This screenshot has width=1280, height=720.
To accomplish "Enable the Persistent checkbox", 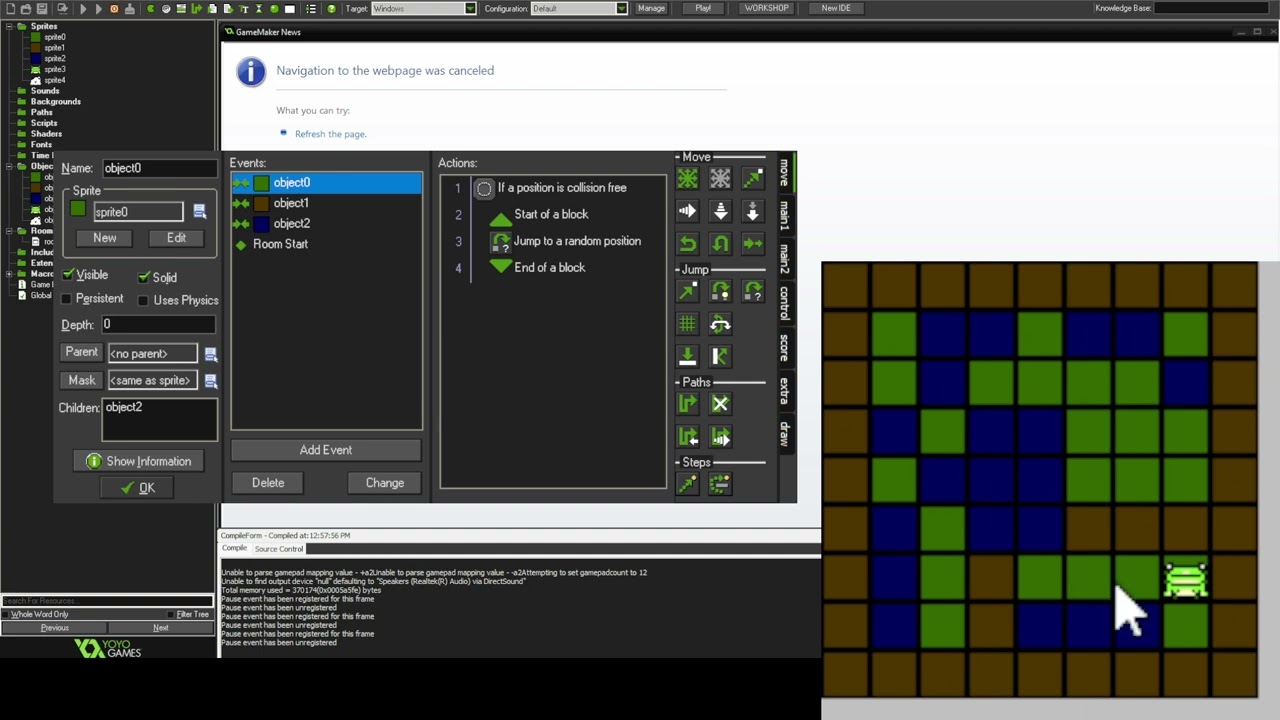I will point(67,299).
